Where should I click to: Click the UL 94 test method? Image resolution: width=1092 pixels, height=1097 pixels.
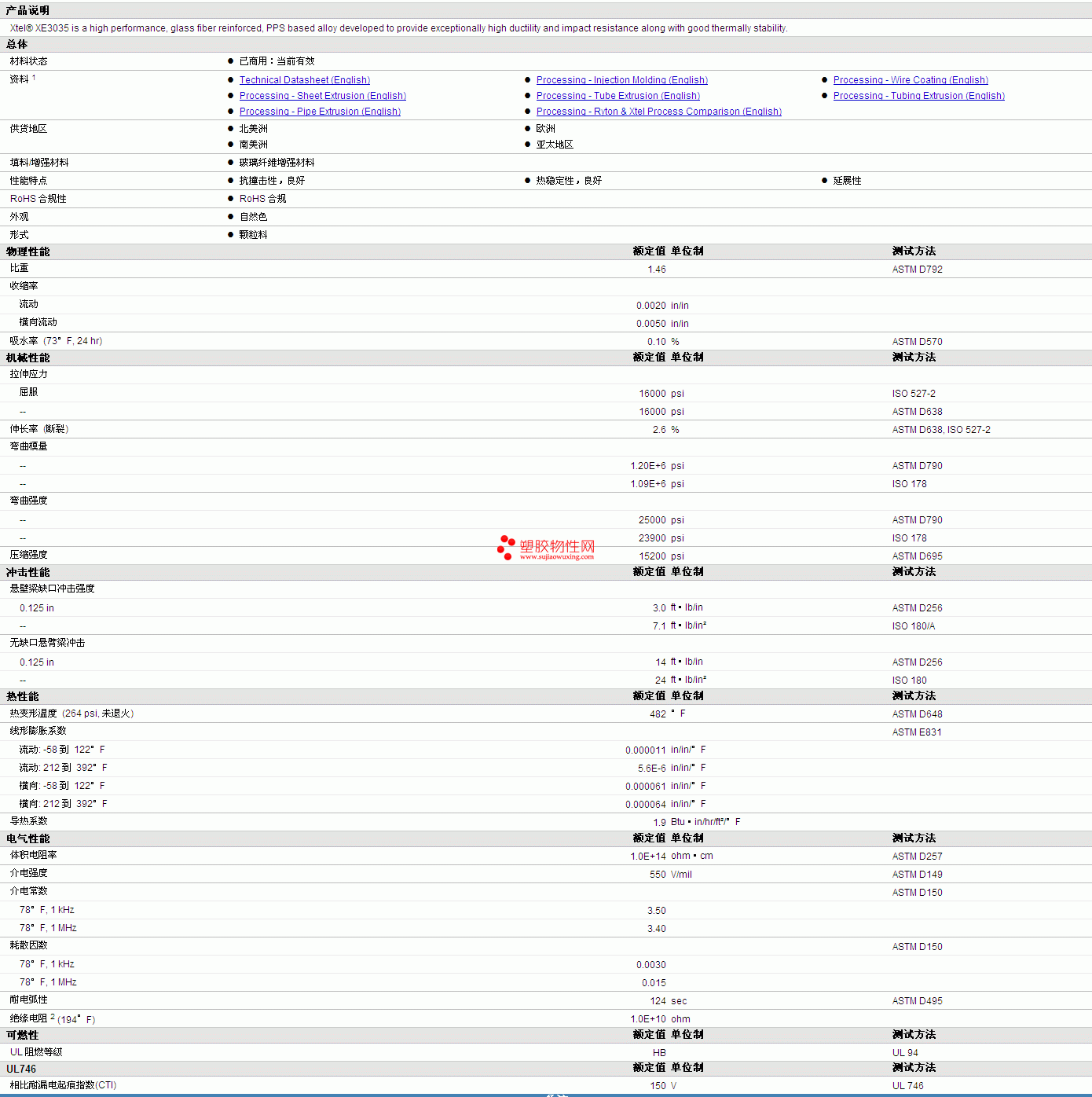pyautogui.click(x=905, y=1053)
